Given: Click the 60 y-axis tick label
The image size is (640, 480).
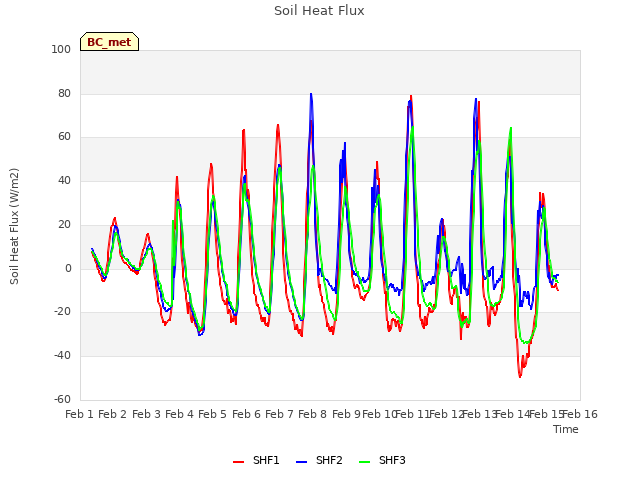Looking at the screenshot, I should click(x=64, y=137).
